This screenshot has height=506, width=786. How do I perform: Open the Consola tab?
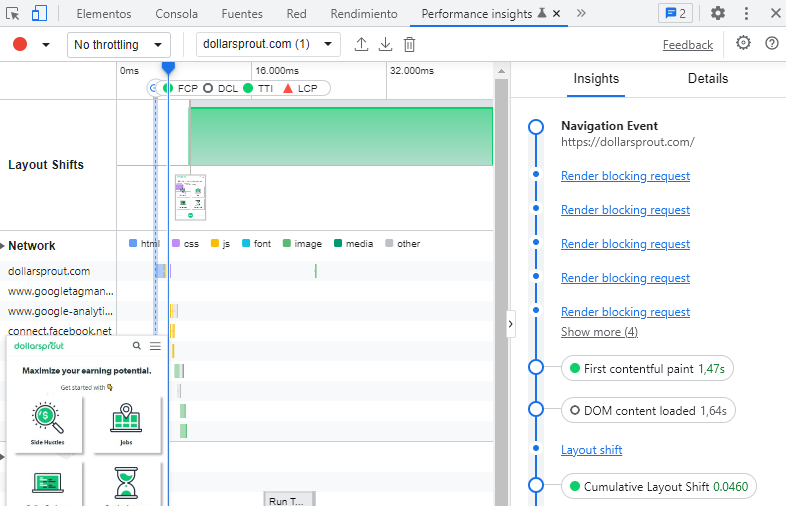pyautogui.click(x=177, y=14)
